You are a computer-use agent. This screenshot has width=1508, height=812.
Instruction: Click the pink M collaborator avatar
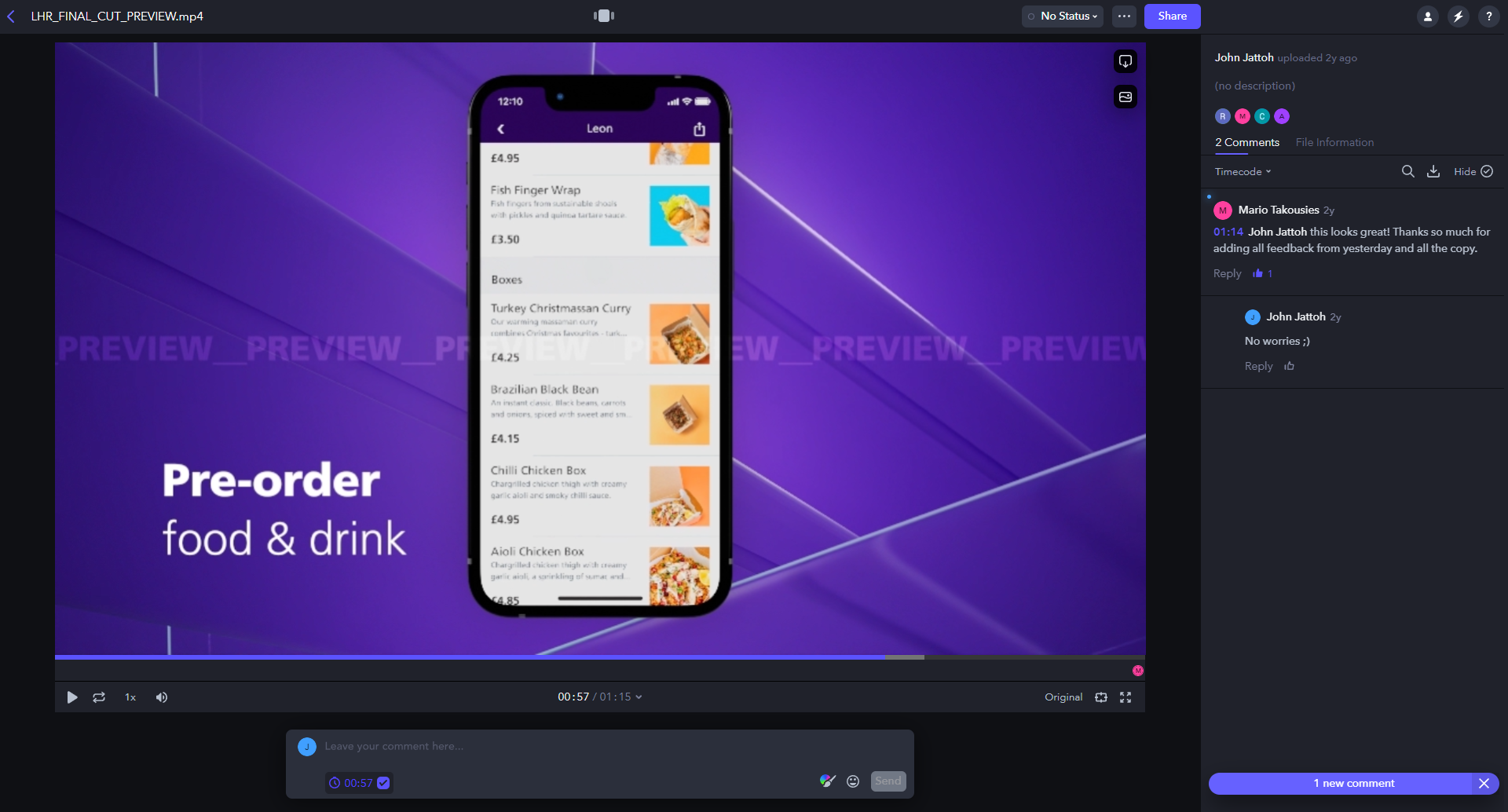(x=1242, y=116)
